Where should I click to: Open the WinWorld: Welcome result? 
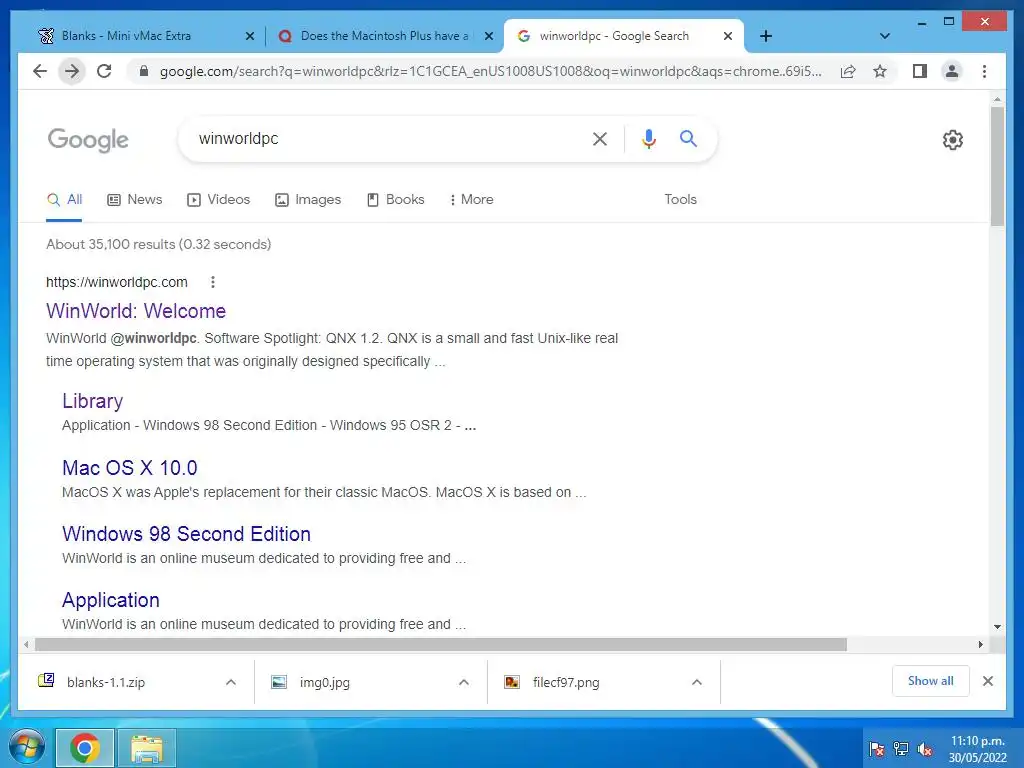136,311
